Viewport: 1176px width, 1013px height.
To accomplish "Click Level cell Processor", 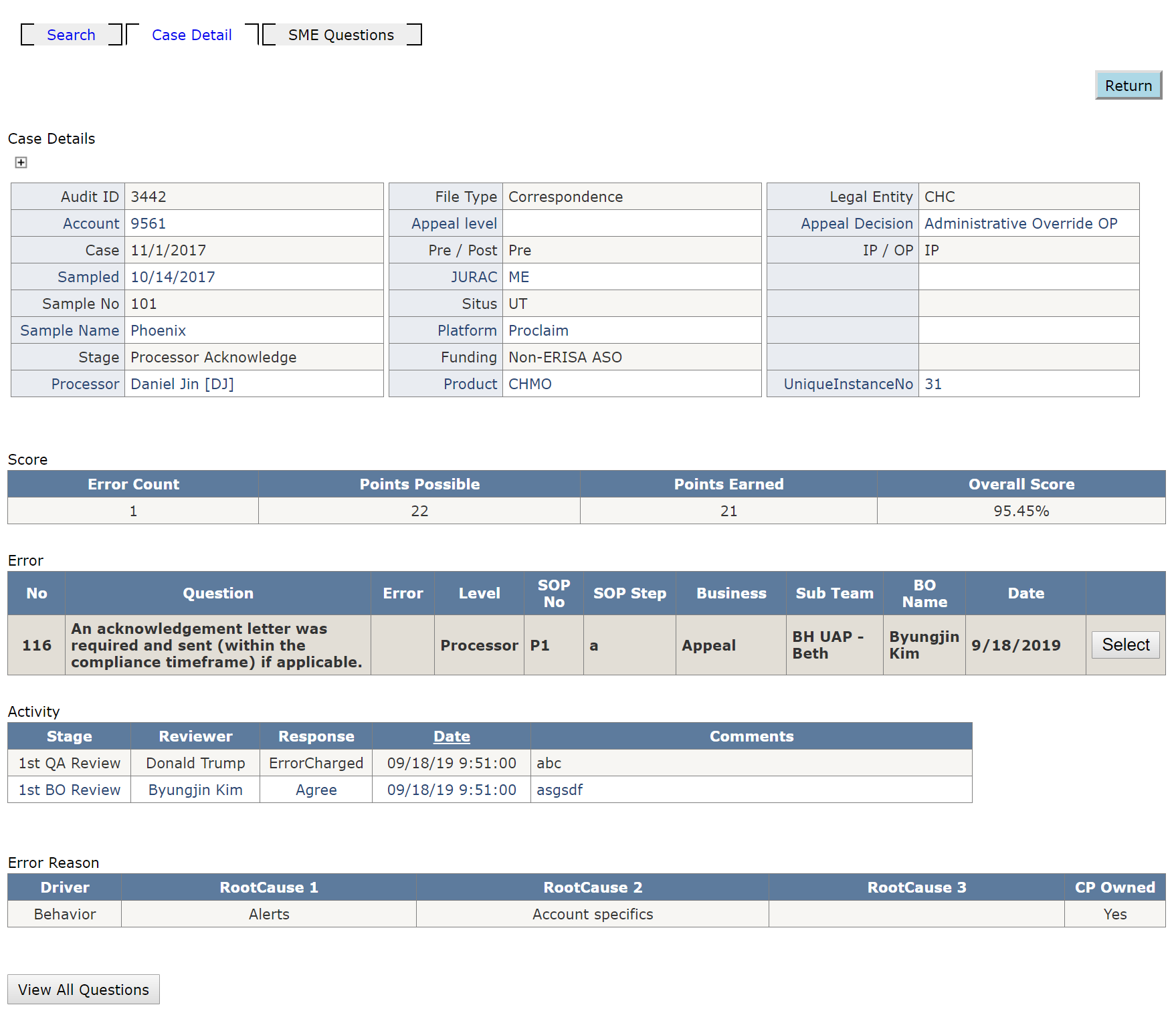I will [x=479, y=645].
